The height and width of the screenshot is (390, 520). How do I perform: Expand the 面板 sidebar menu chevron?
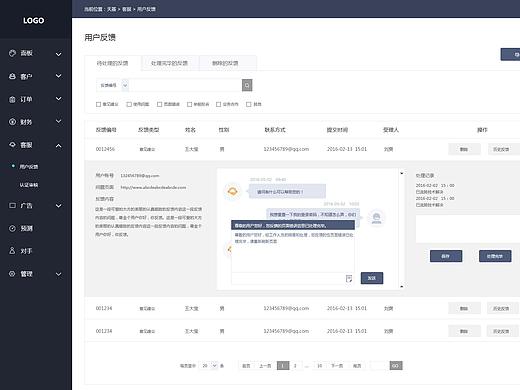tap(58, 54)
